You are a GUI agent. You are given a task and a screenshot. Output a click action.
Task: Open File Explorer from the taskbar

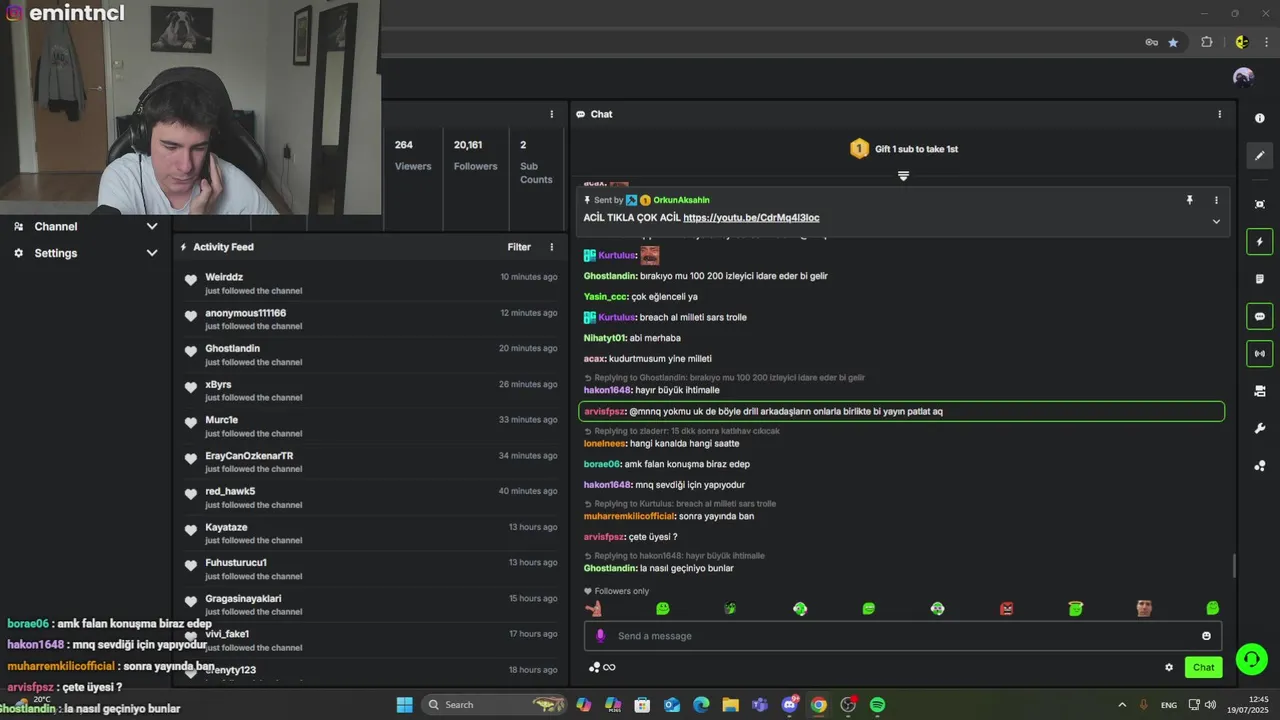[731, 705]
